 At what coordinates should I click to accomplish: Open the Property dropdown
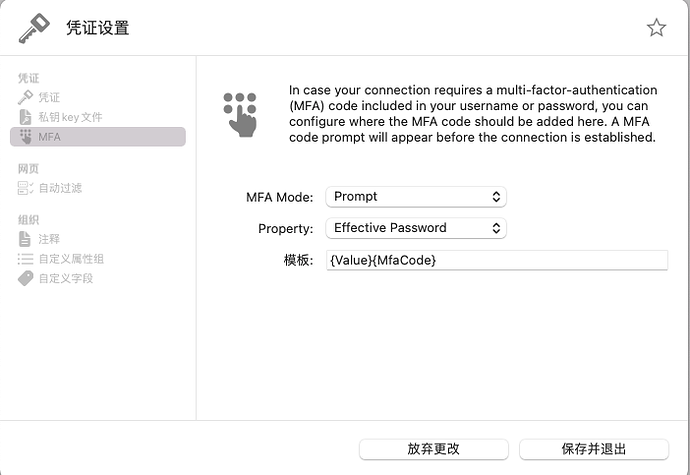tap(416, 228)
